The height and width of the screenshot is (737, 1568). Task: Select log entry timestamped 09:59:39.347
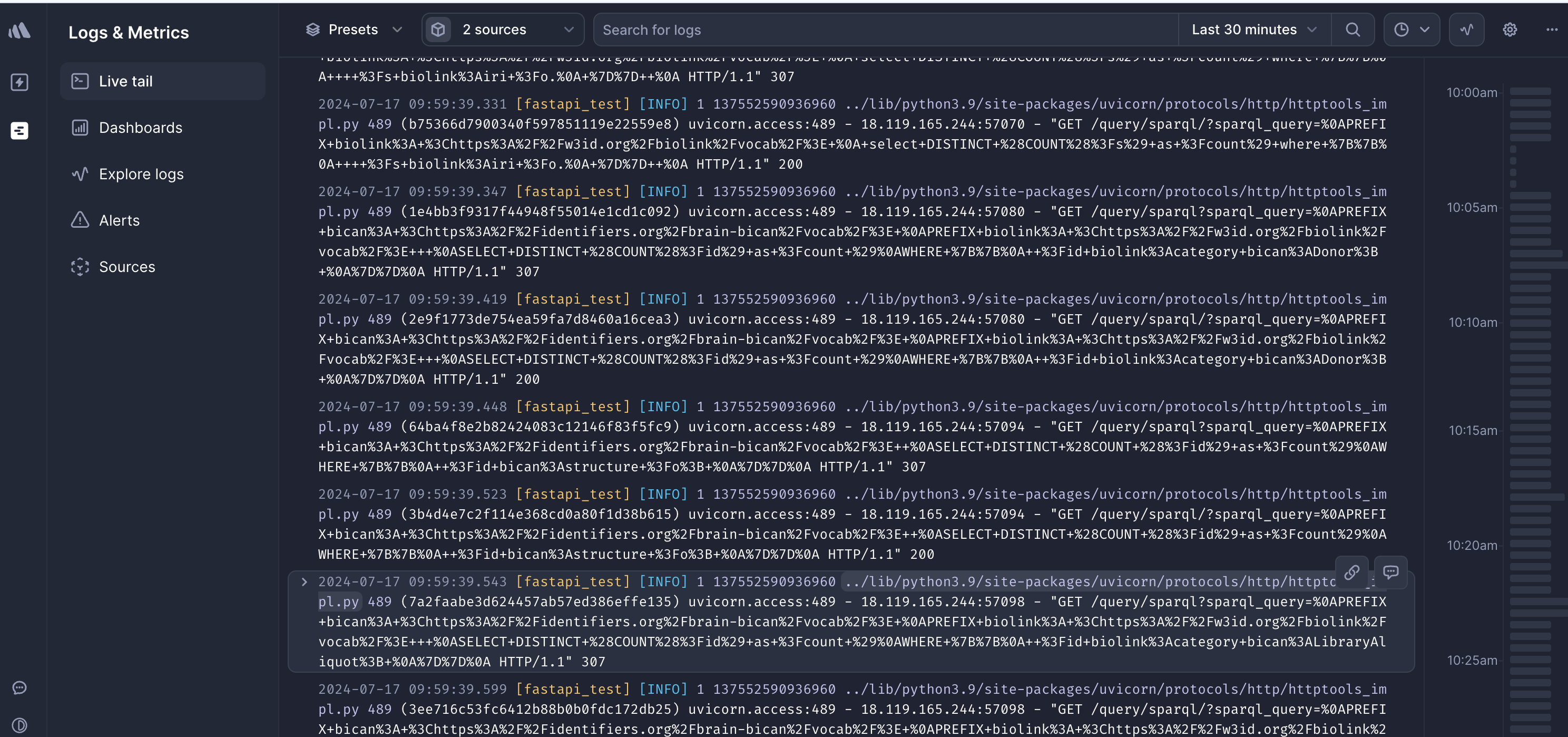click(x=852, y=231)
